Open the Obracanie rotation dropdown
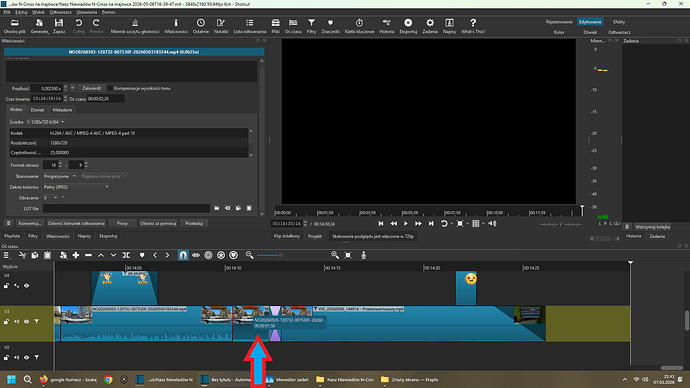 (x=50, y=198)
